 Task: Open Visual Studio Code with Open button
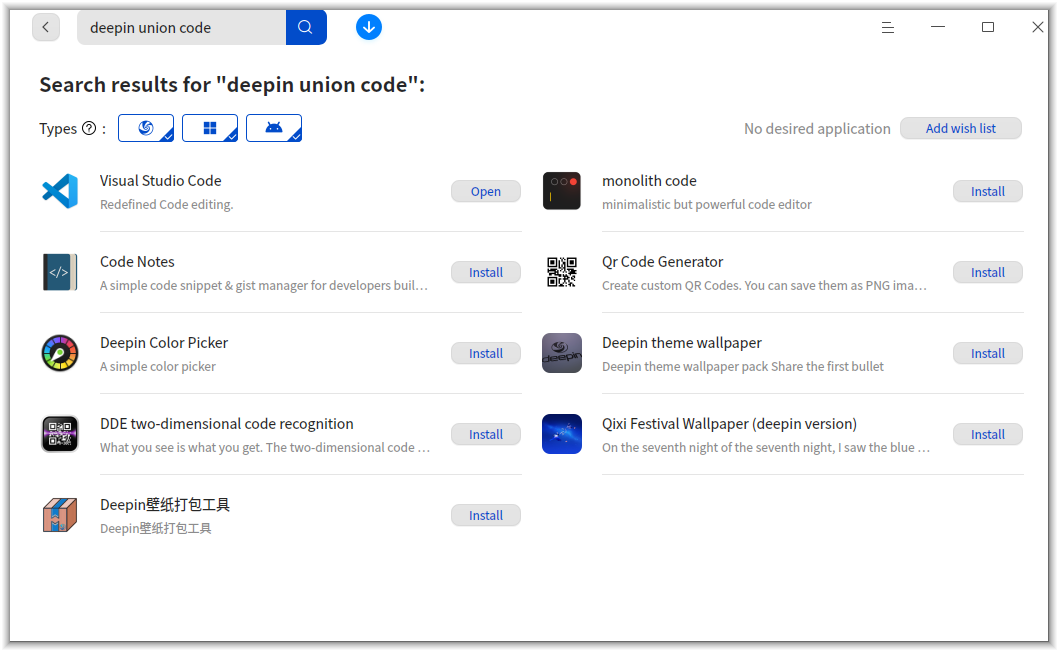[486, 192]
